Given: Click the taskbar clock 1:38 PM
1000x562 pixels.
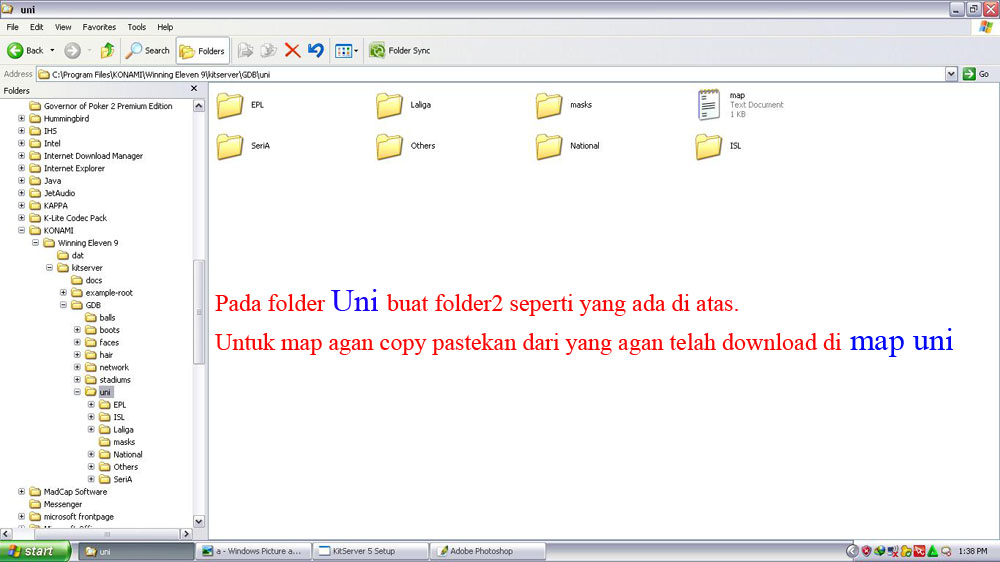Looking at the screenshot, I should (x=973, y=551).
